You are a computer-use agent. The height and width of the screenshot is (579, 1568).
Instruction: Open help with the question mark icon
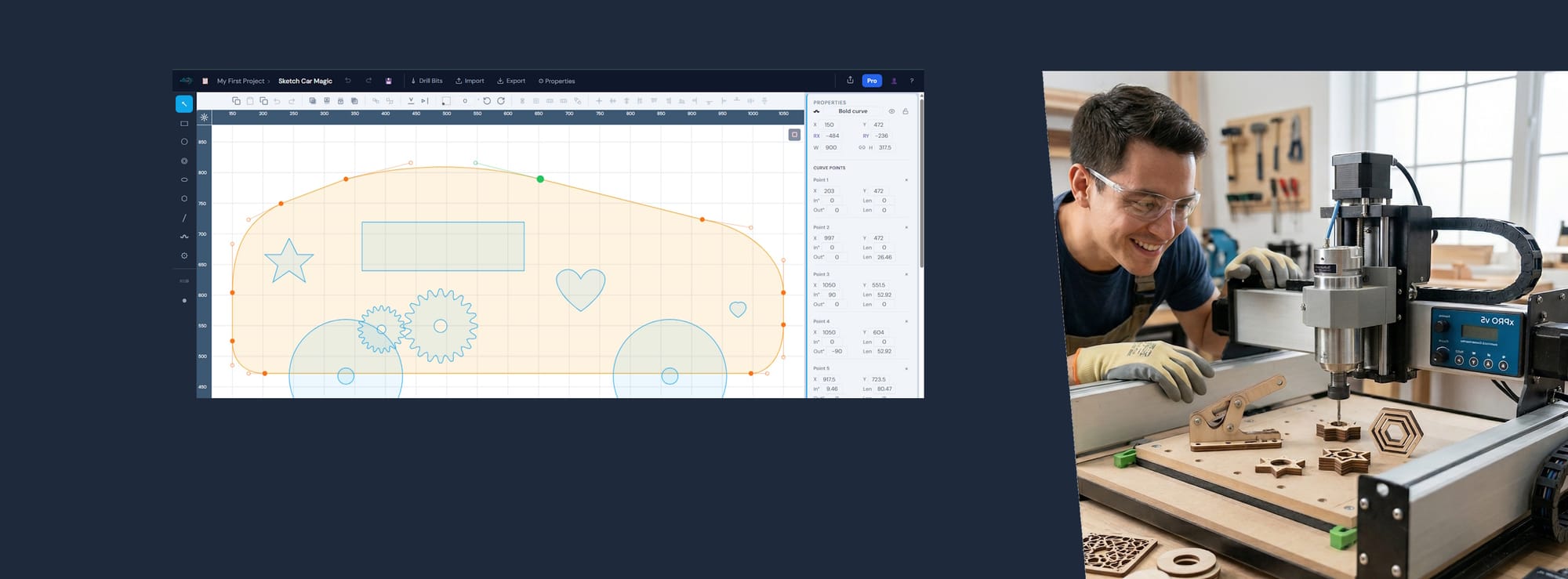911,81
